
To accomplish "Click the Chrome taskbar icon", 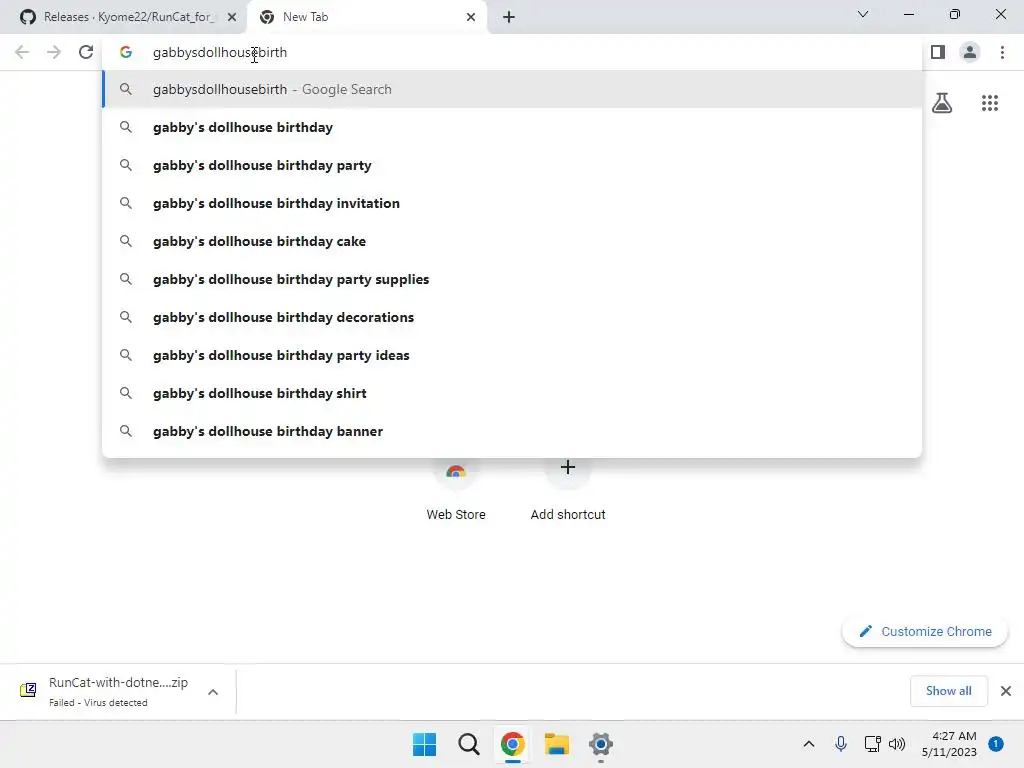I will [x=513, y=744].
